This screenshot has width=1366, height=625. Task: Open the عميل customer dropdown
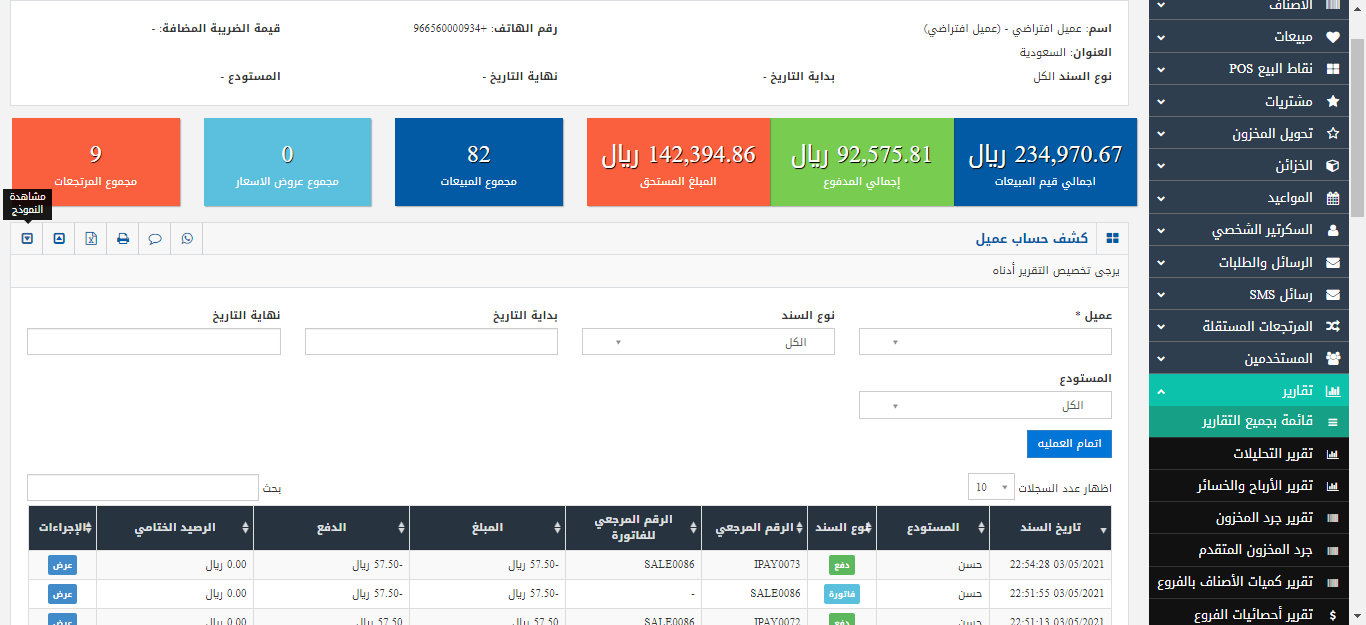(984, 342)
